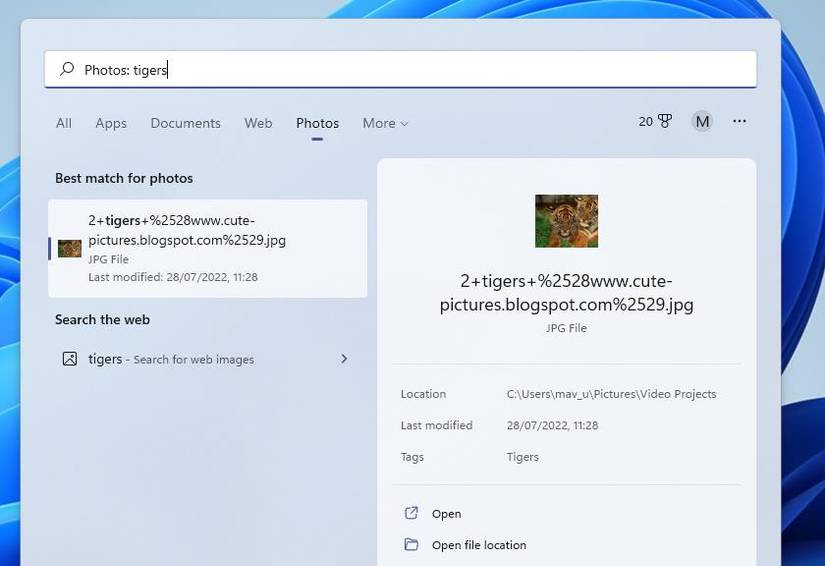825x566 pixels.
Task: Switch to the All tab
Action: [x=64, y=123]
